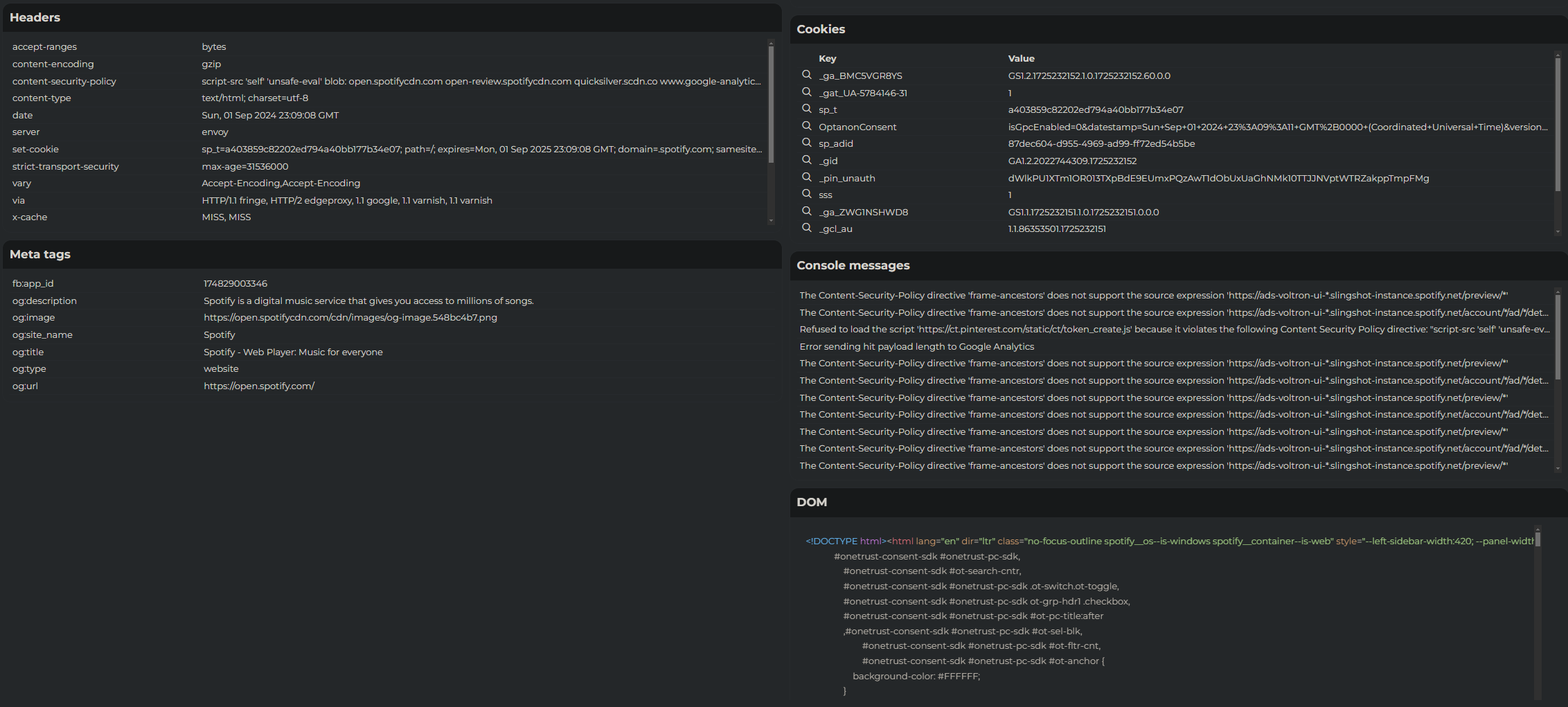Click the search icon next to _ga_ZWG1NSHWD8
The width and height of the screenshot is (1568, 707).
(806, 211)
